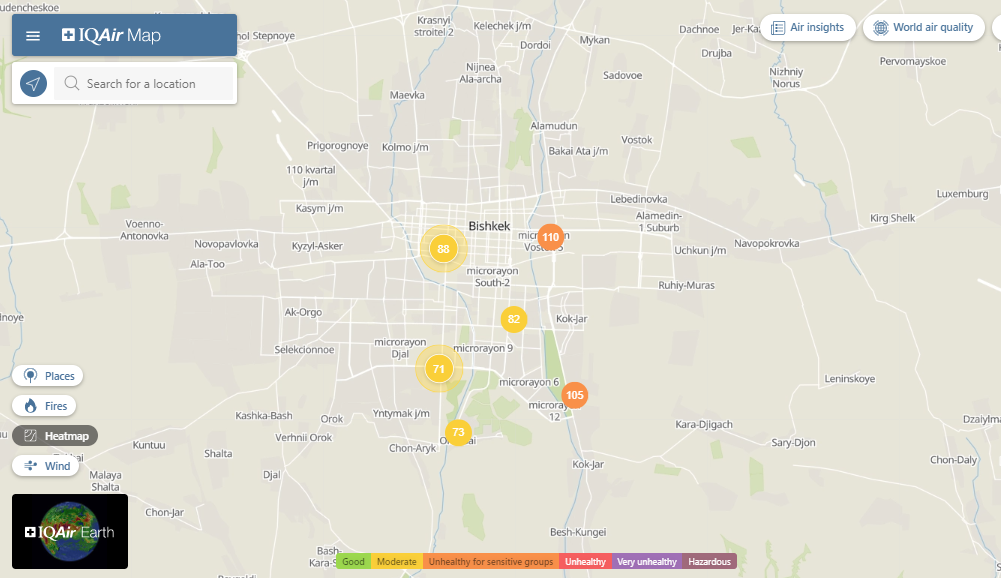Image resolution: width=1001 pixels, height=578 pixels.
Task: Open the IQAir Earth thumbnail
Action: pyautogui.click(x=70, y=531)
